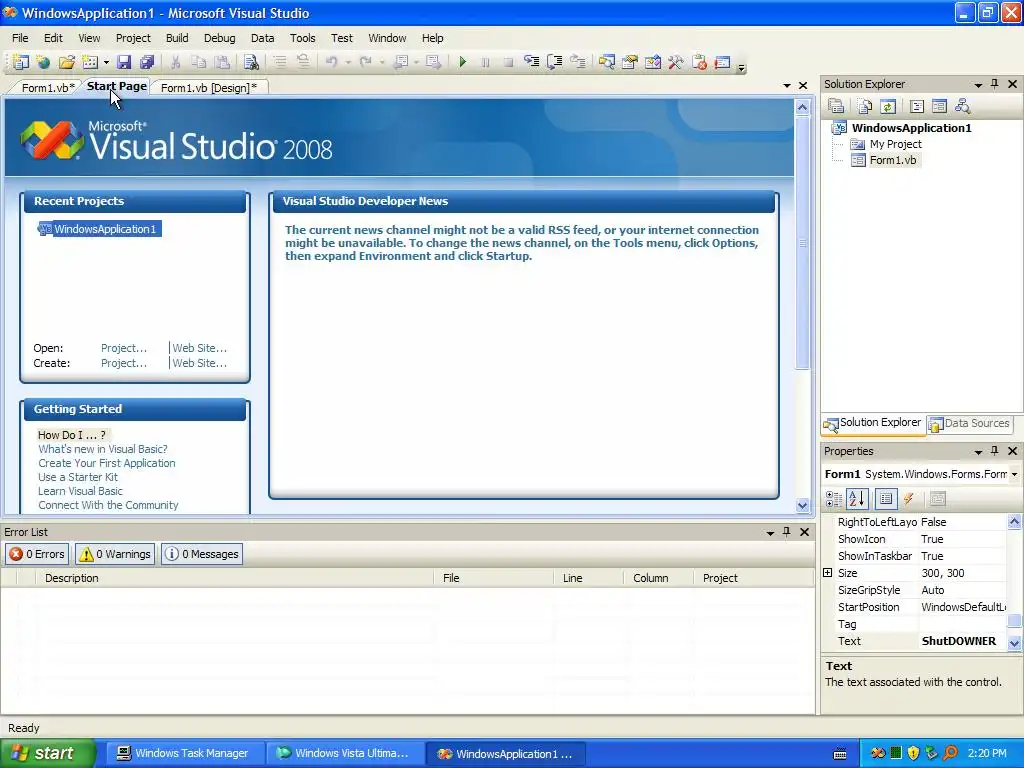Click the Copy icon in toolbar
The width and height of the screenshot is (1024, 768).
click(199, 62)
